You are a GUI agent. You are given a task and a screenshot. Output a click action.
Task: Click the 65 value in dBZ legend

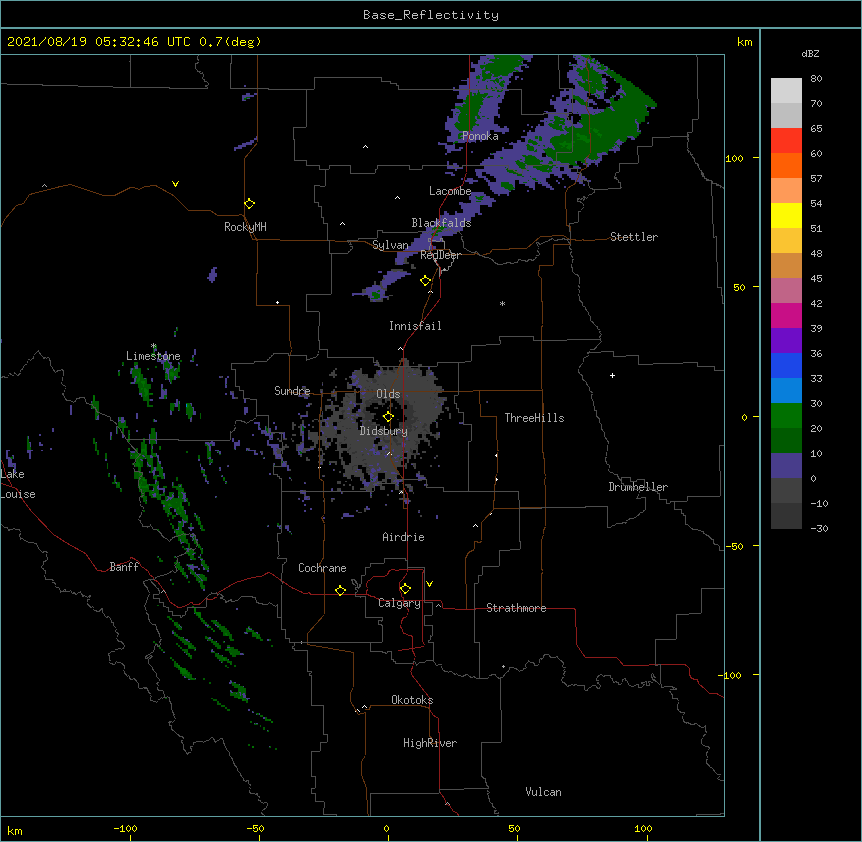[x=816, y=129]
